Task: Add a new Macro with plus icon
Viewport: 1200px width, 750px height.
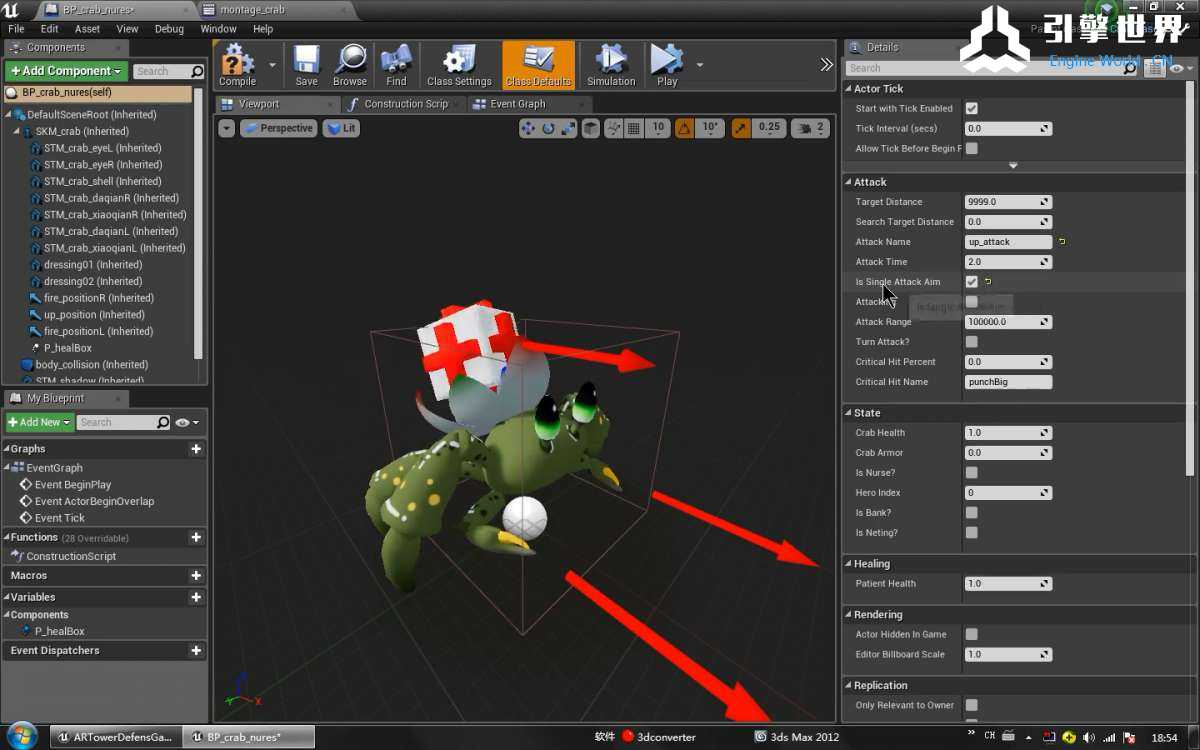Action: coord(196,576)
